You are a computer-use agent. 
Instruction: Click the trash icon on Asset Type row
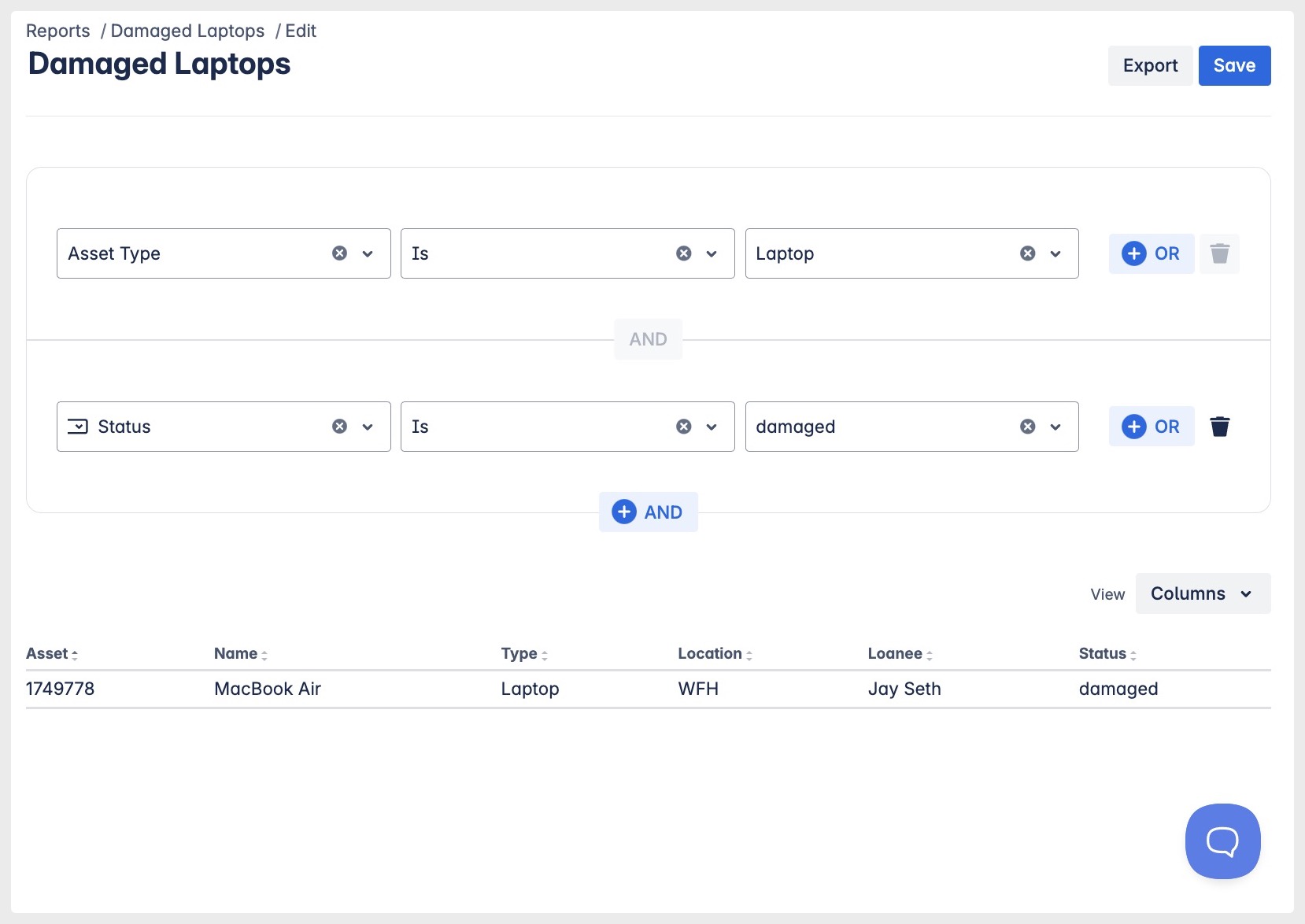click(1219, 253)
